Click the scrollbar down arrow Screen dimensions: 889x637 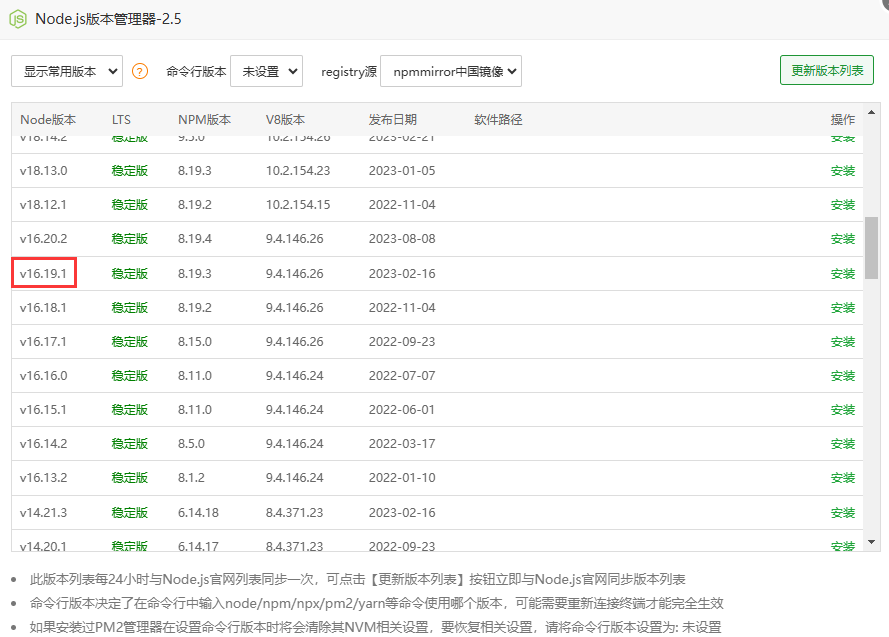(x=871, y=542)
